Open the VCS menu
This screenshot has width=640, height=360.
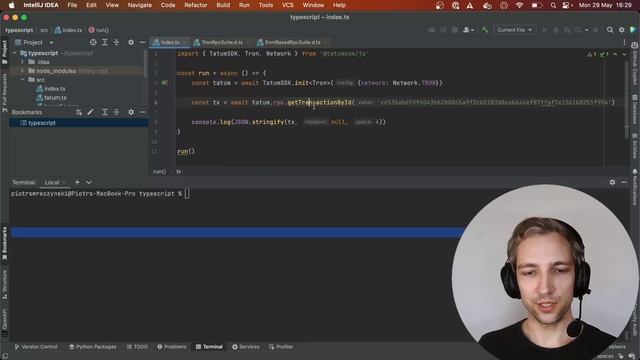[288, 5]
